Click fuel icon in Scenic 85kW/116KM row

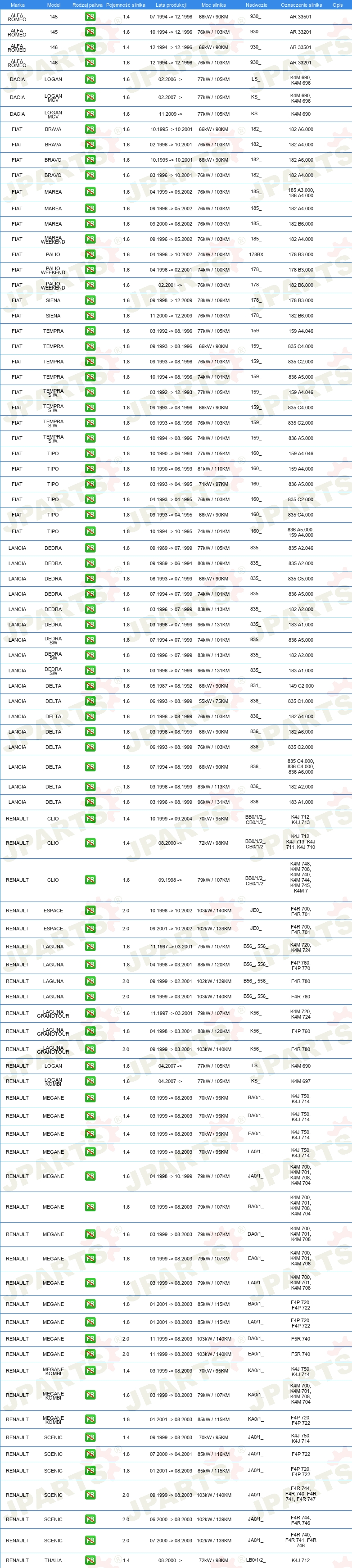pos(90,1454)
